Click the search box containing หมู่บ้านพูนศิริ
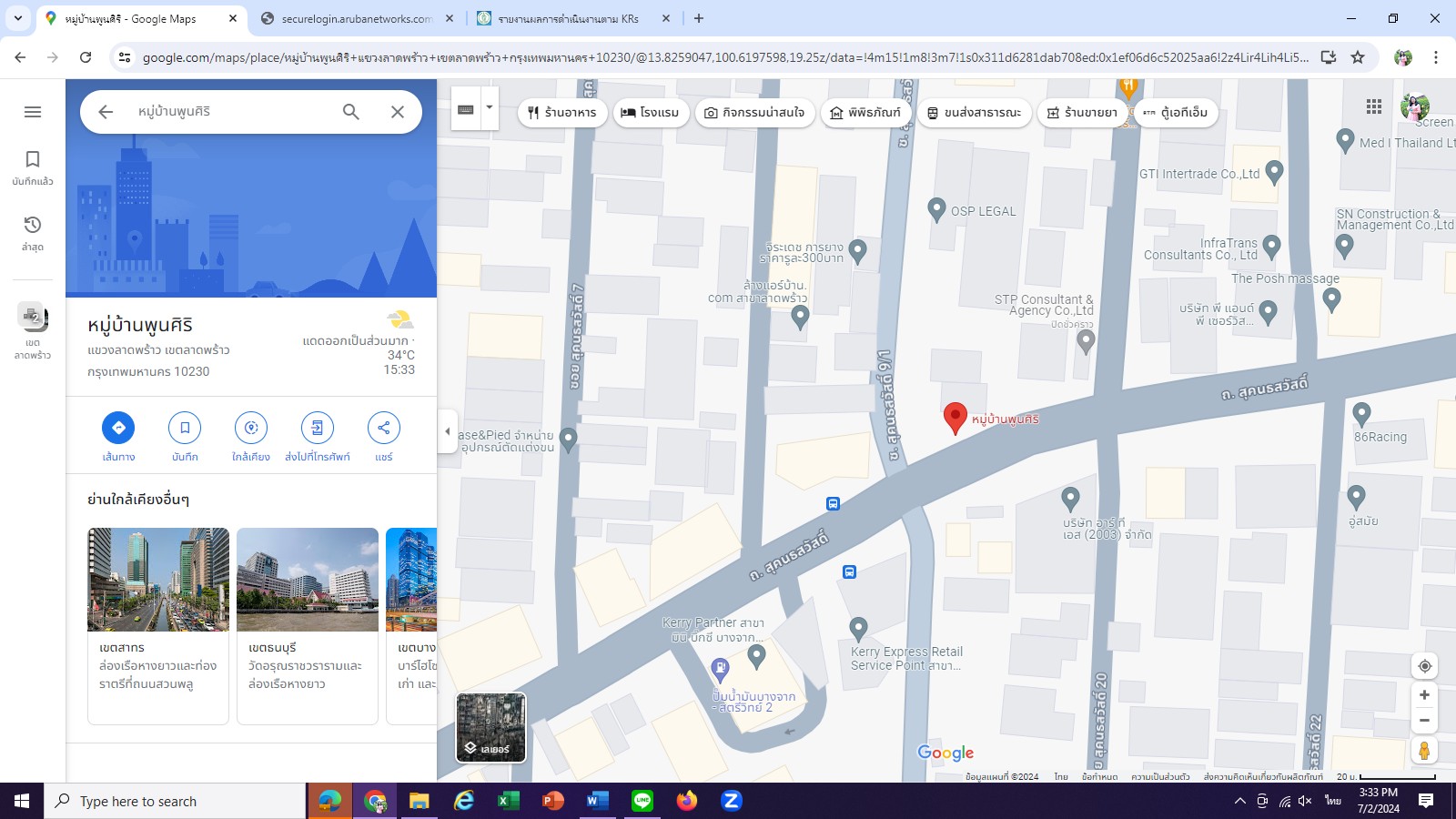This screenshot has width=1456, height=819. [232, 112]
